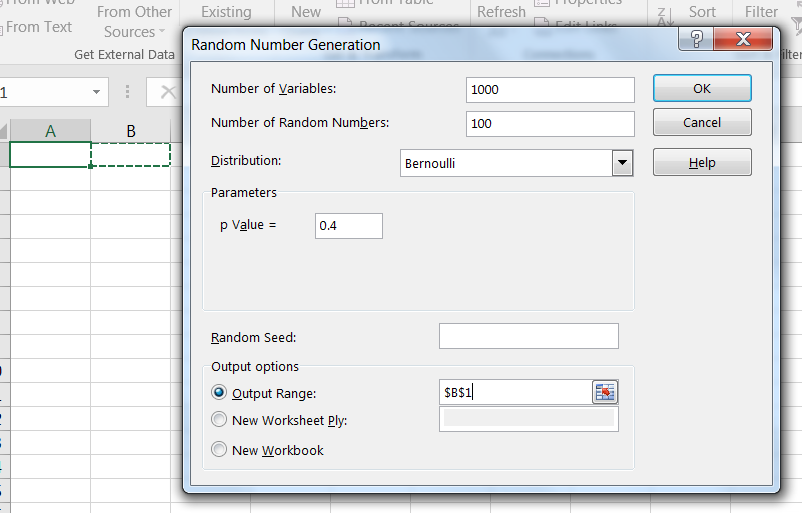Click Refresh All in the ribbon

pyautogui.click(x=501, y=12)
